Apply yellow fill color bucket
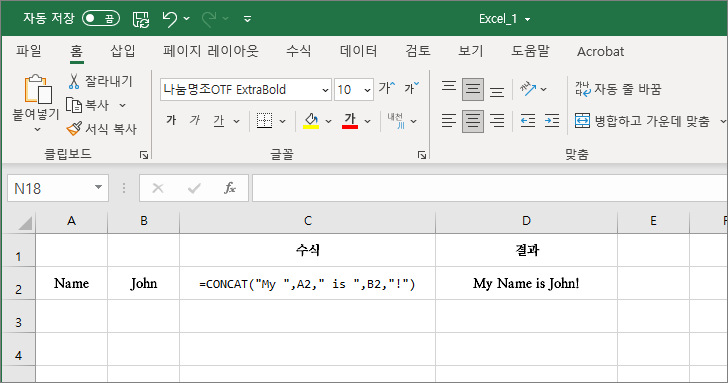 311,121
